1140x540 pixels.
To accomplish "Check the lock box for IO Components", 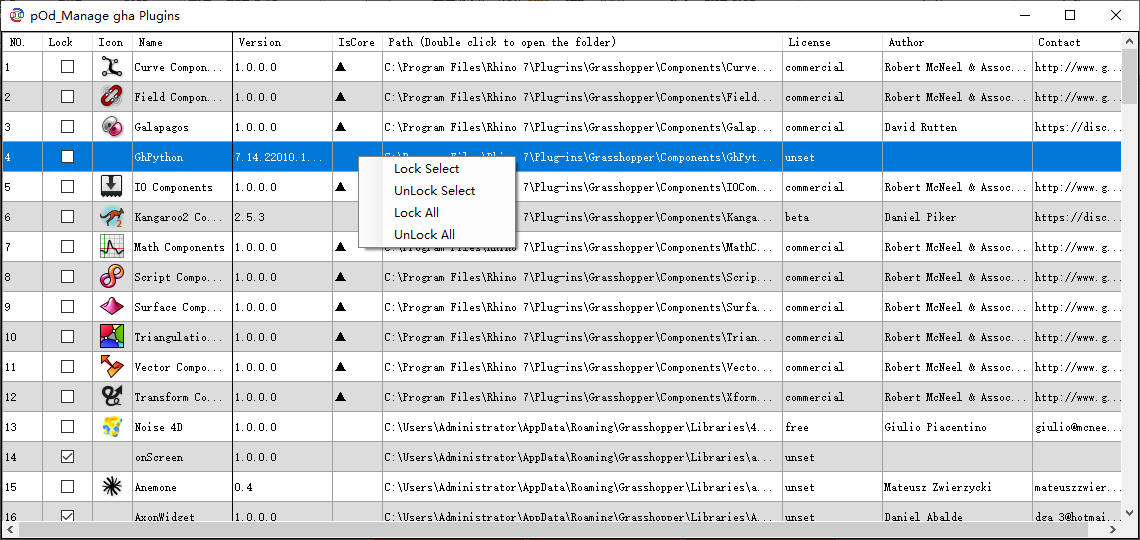I will [x=67, y=187].
